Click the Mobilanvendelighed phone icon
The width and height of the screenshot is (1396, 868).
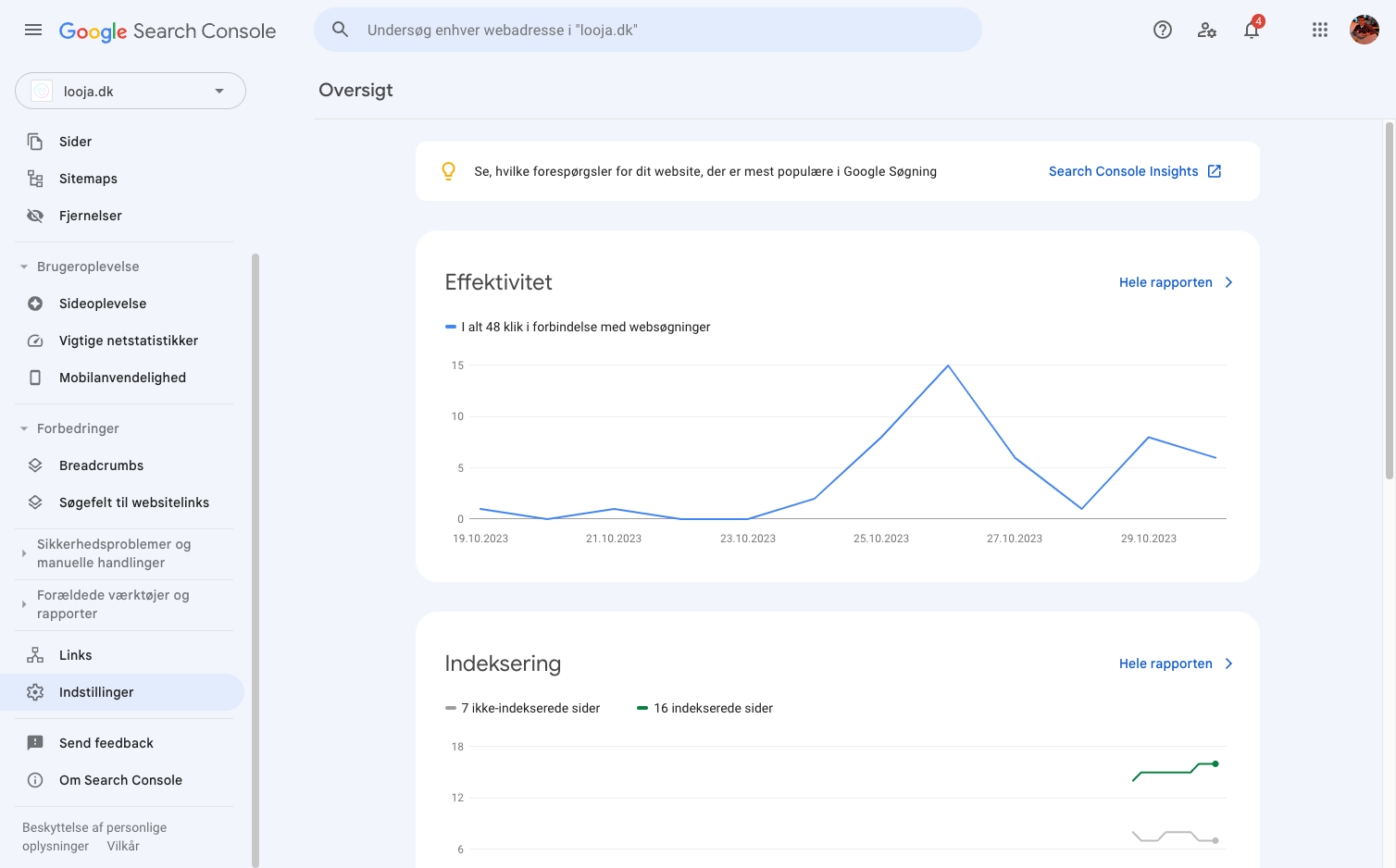35,378
